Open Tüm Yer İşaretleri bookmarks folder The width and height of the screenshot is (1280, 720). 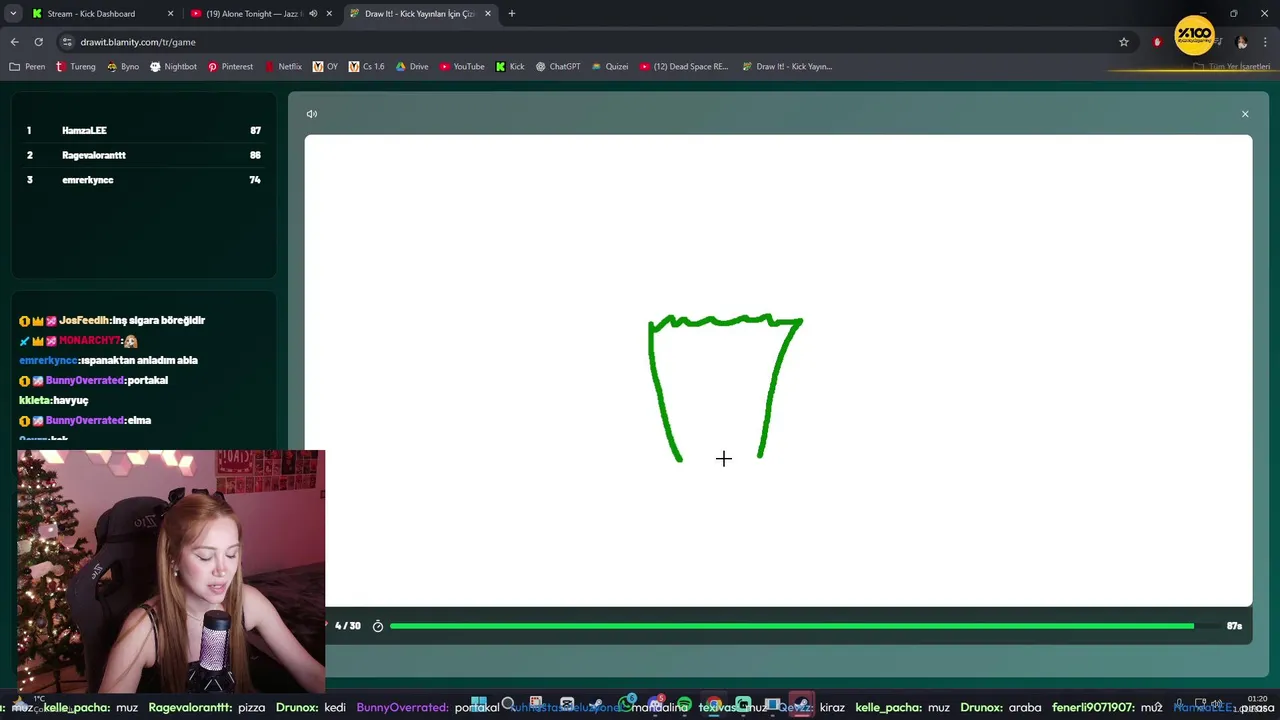[x=1232, y=67]
